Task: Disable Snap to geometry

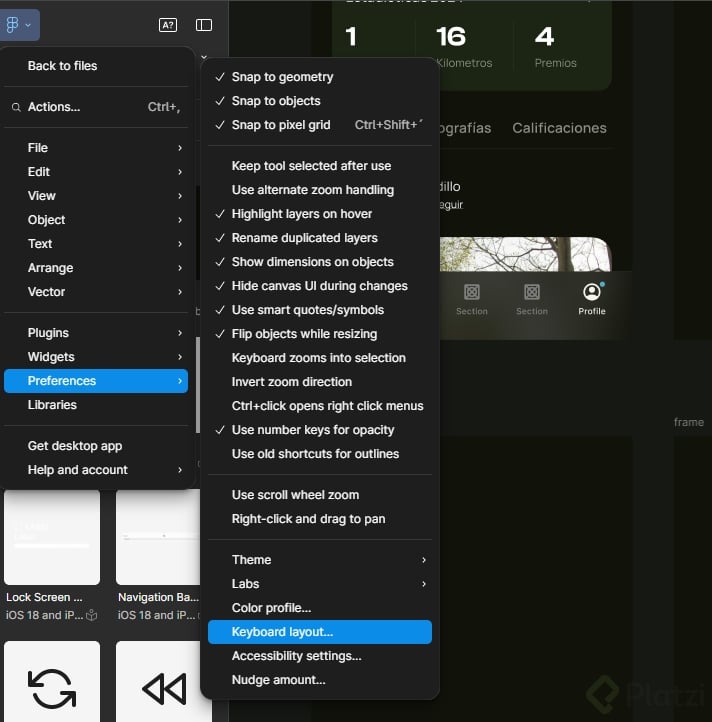Action: coord(320,77)
